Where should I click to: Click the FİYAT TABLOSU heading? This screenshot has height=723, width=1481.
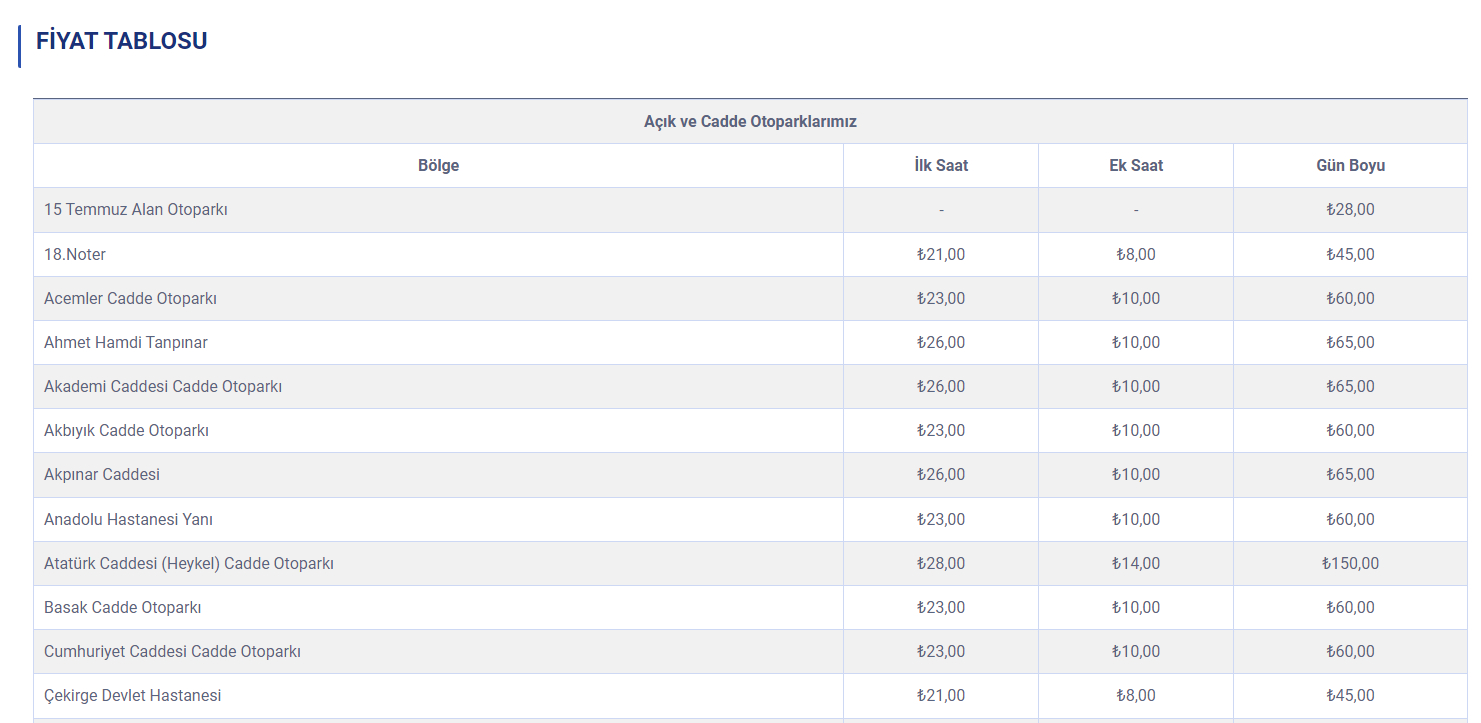point(121,41)
